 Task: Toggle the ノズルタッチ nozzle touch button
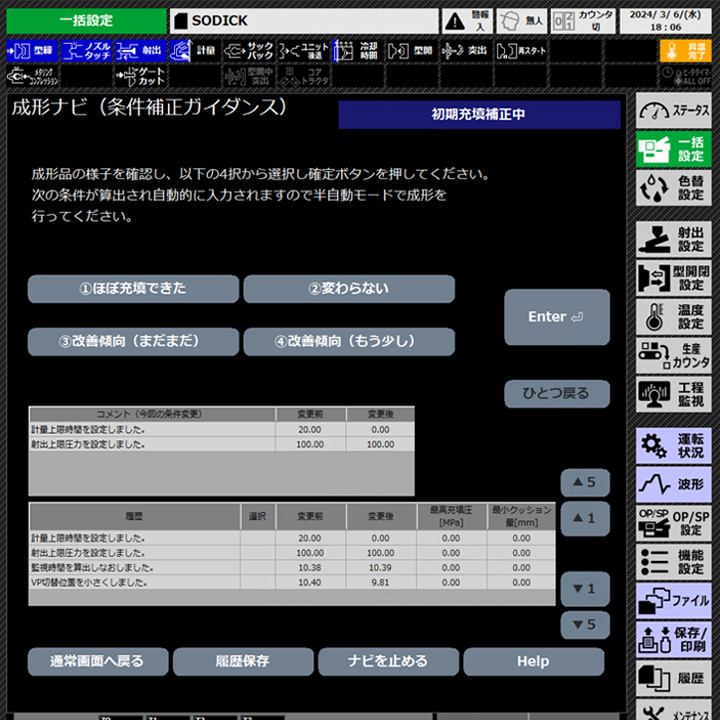(86, 50)
